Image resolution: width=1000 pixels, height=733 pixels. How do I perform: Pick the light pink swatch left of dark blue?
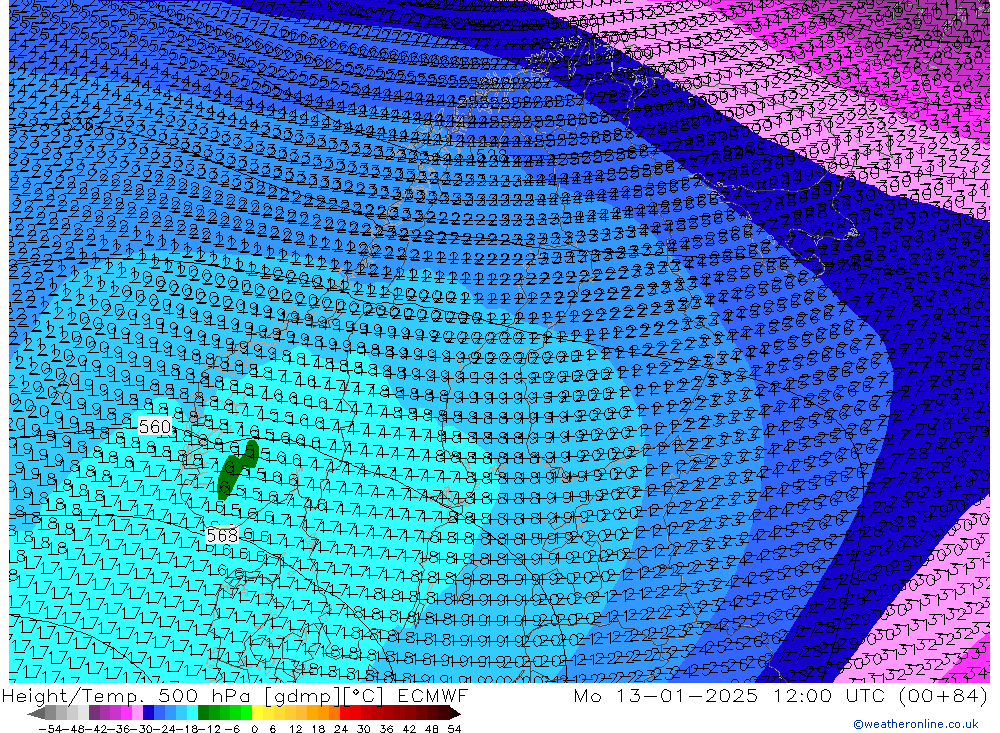click(137, 713)
